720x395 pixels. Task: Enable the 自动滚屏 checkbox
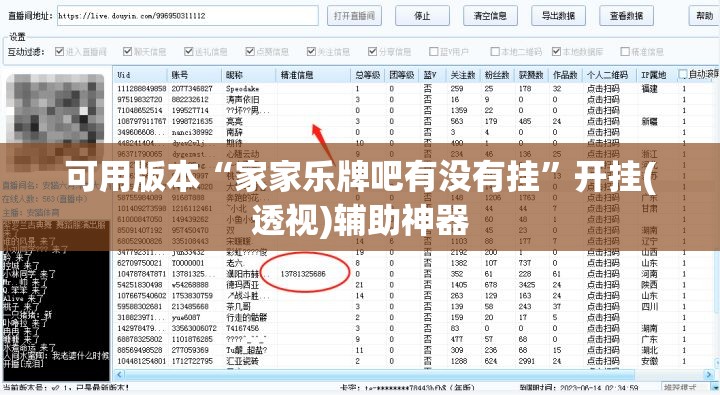click(x=683, y=74)
